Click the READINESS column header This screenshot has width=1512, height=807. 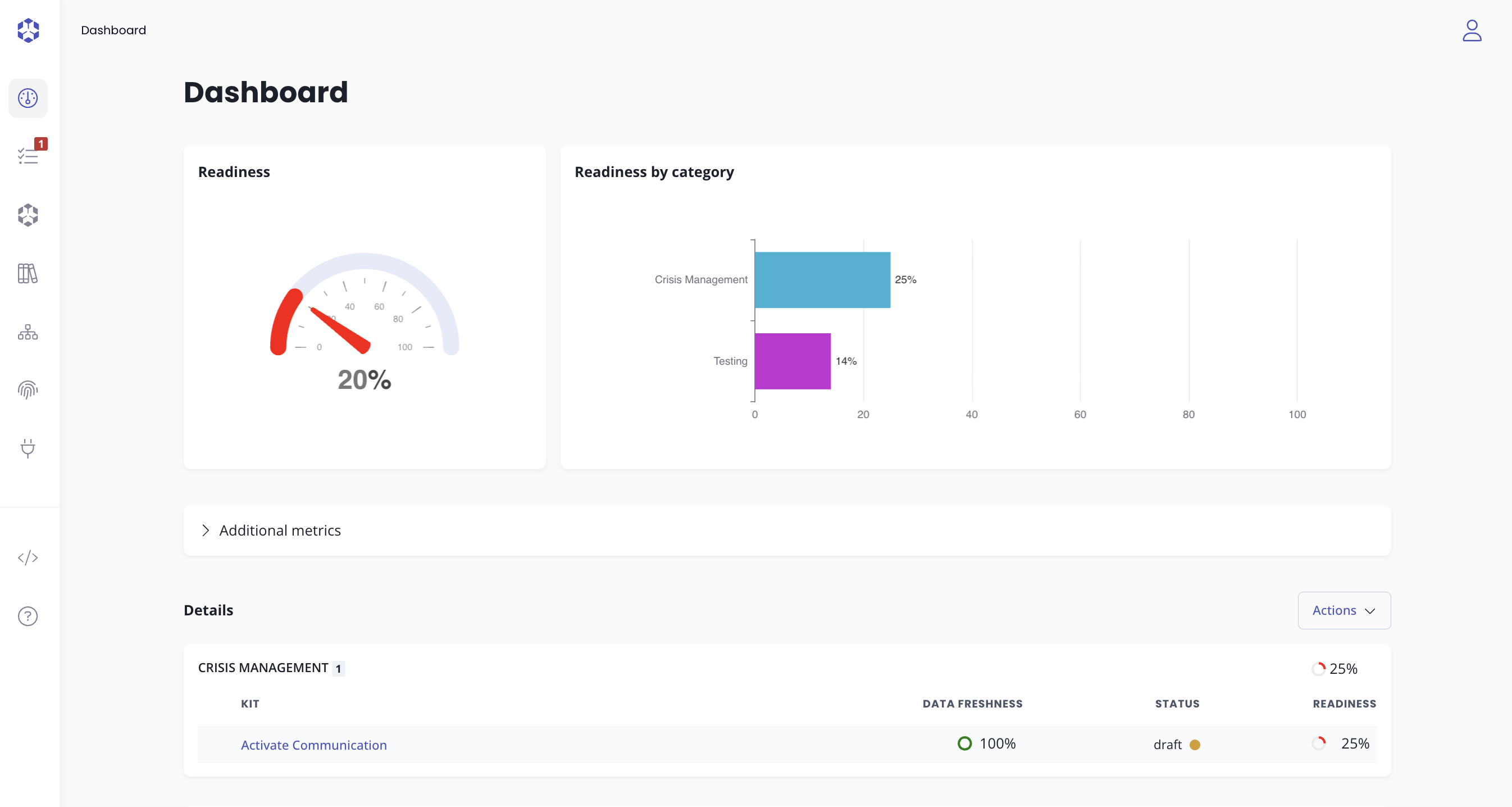1344,704
